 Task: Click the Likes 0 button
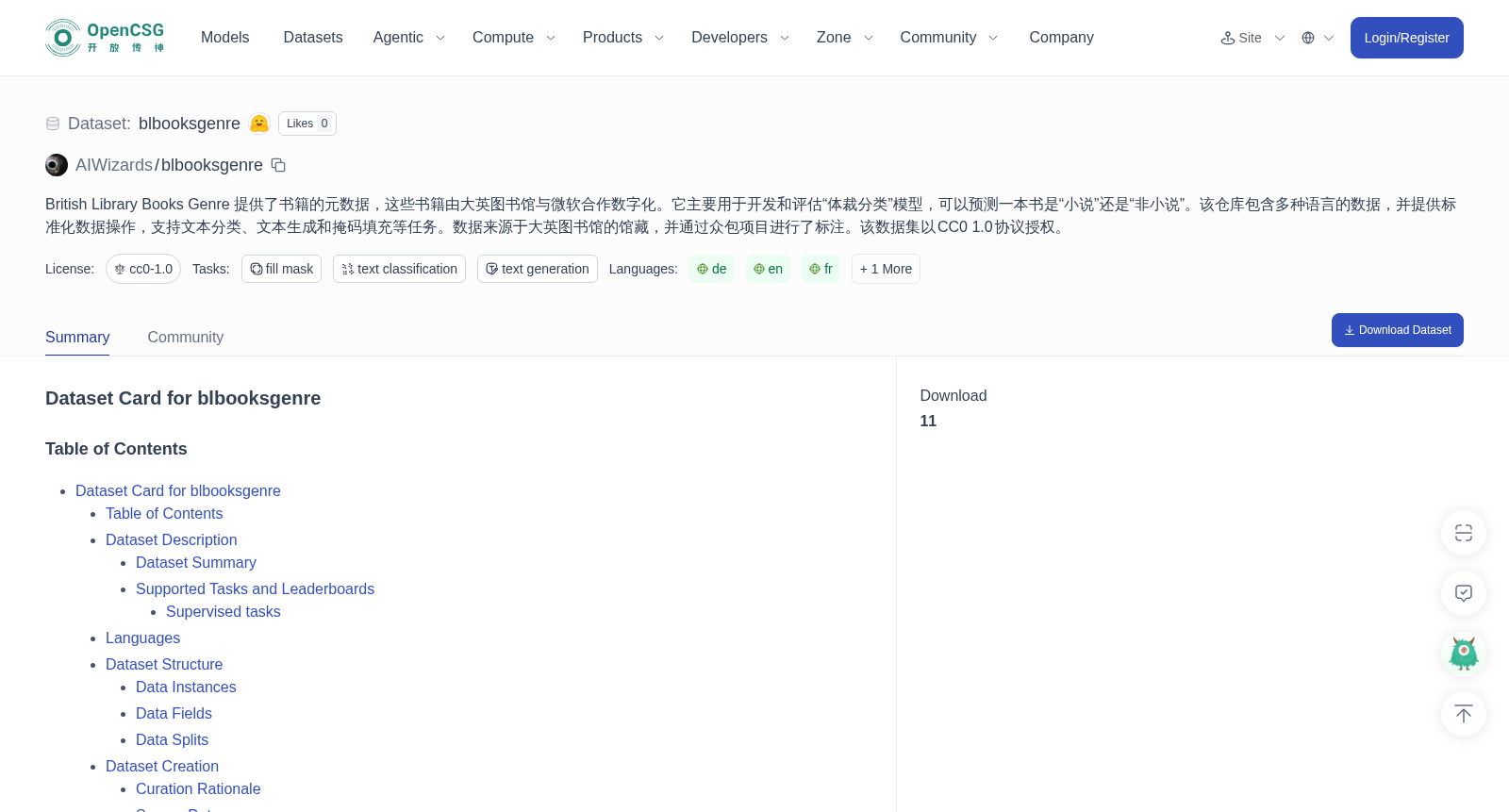(307, 124)
